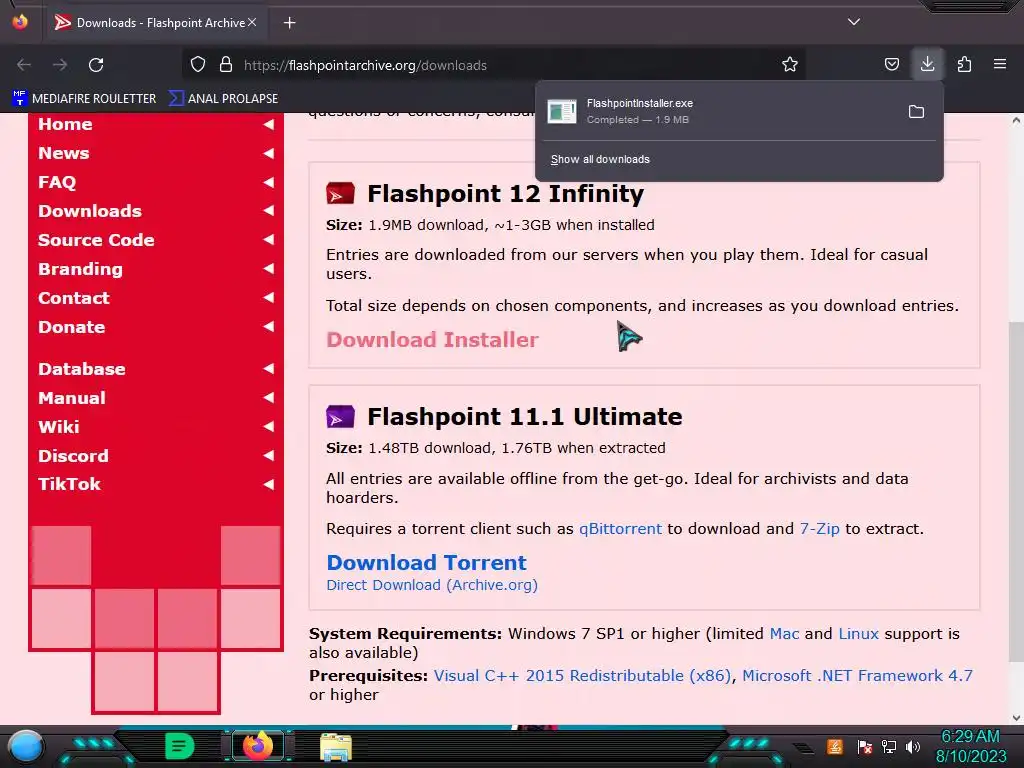Show hidden tray icons arrow

(x=804, y=748)
